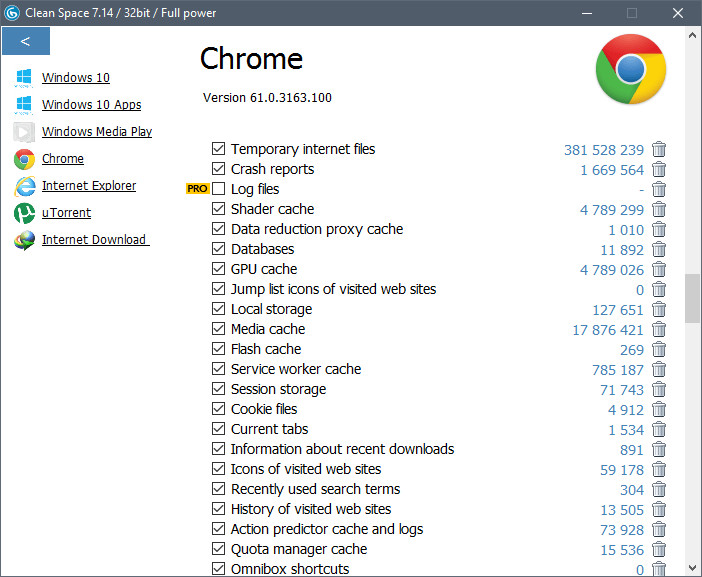Click the PRO badge beside Log files
Image resolution: width=702 pixels, height=577 pixels.
tap(197, 188)
